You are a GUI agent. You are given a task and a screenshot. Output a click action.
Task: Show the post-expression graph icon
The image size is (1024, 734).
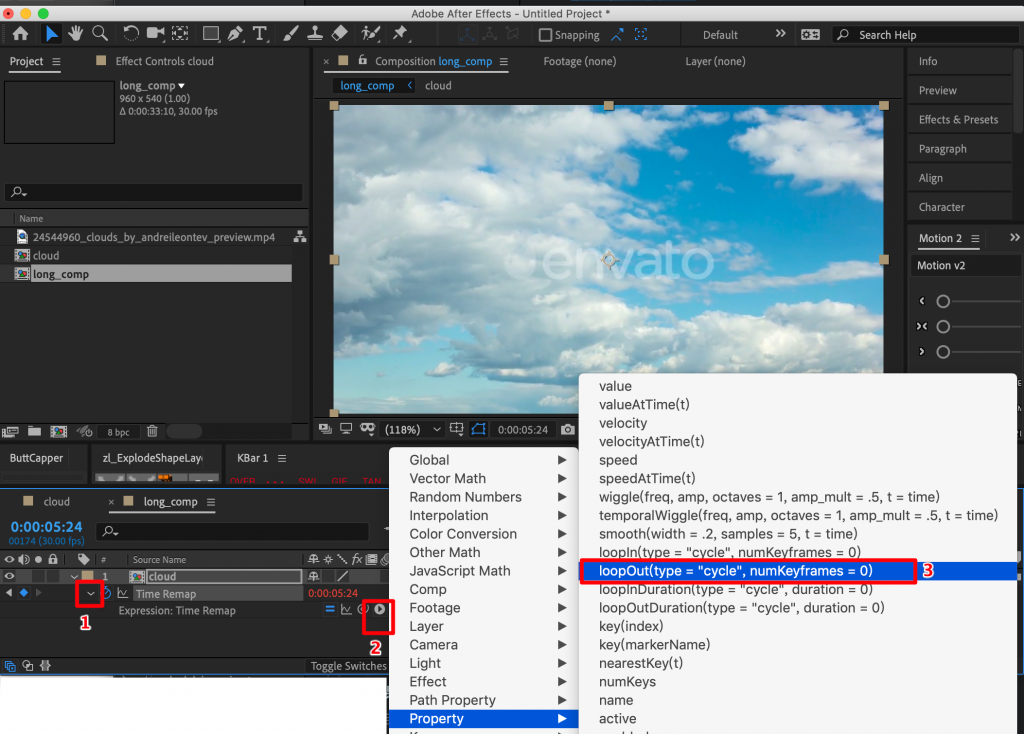click(x=346, y=609)
